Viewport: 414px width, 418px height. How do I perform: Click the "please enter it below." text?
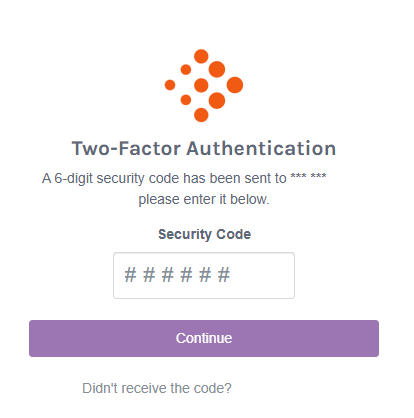204,200
